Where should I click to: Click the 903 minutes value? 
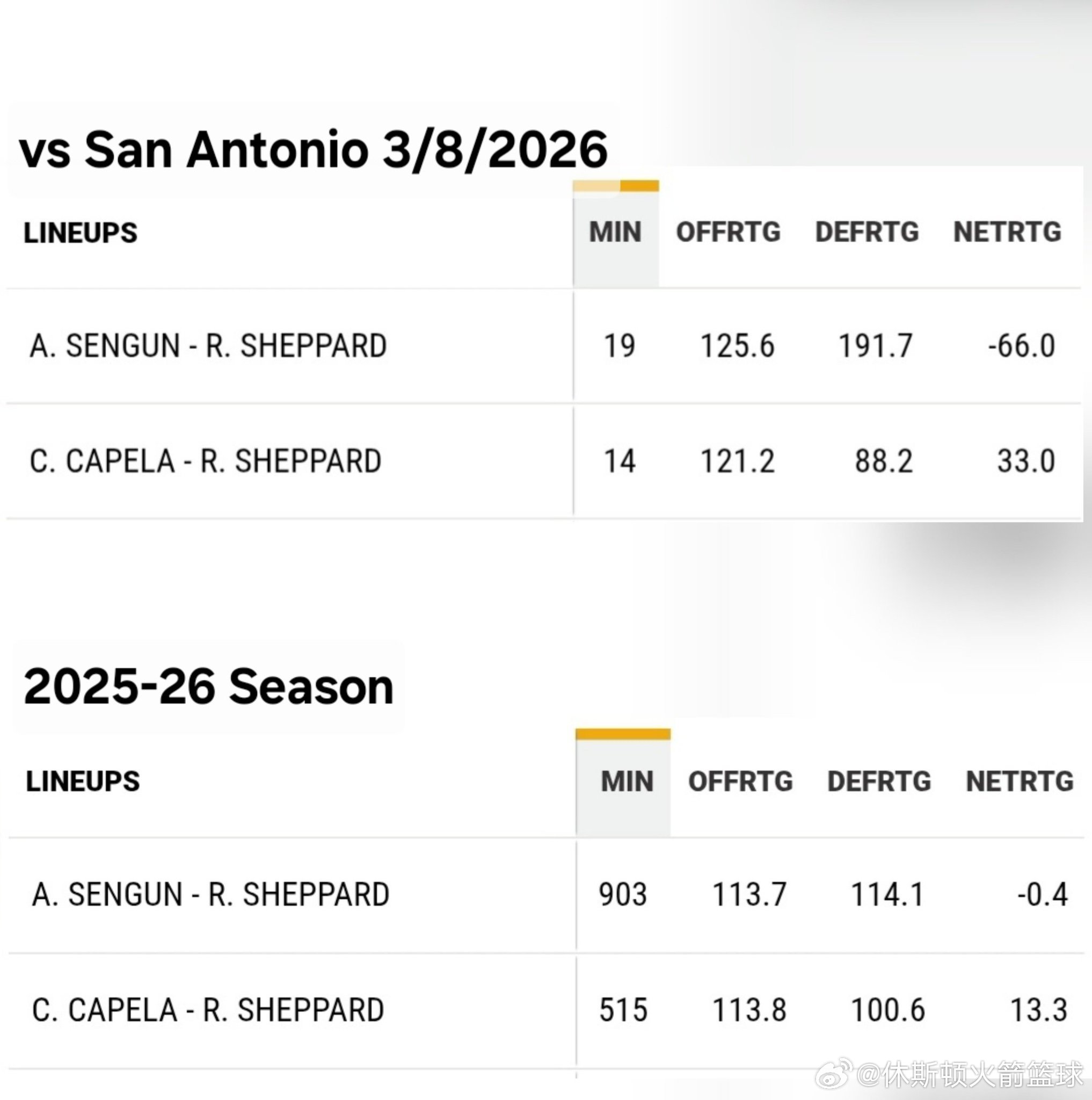pos(623,894)
